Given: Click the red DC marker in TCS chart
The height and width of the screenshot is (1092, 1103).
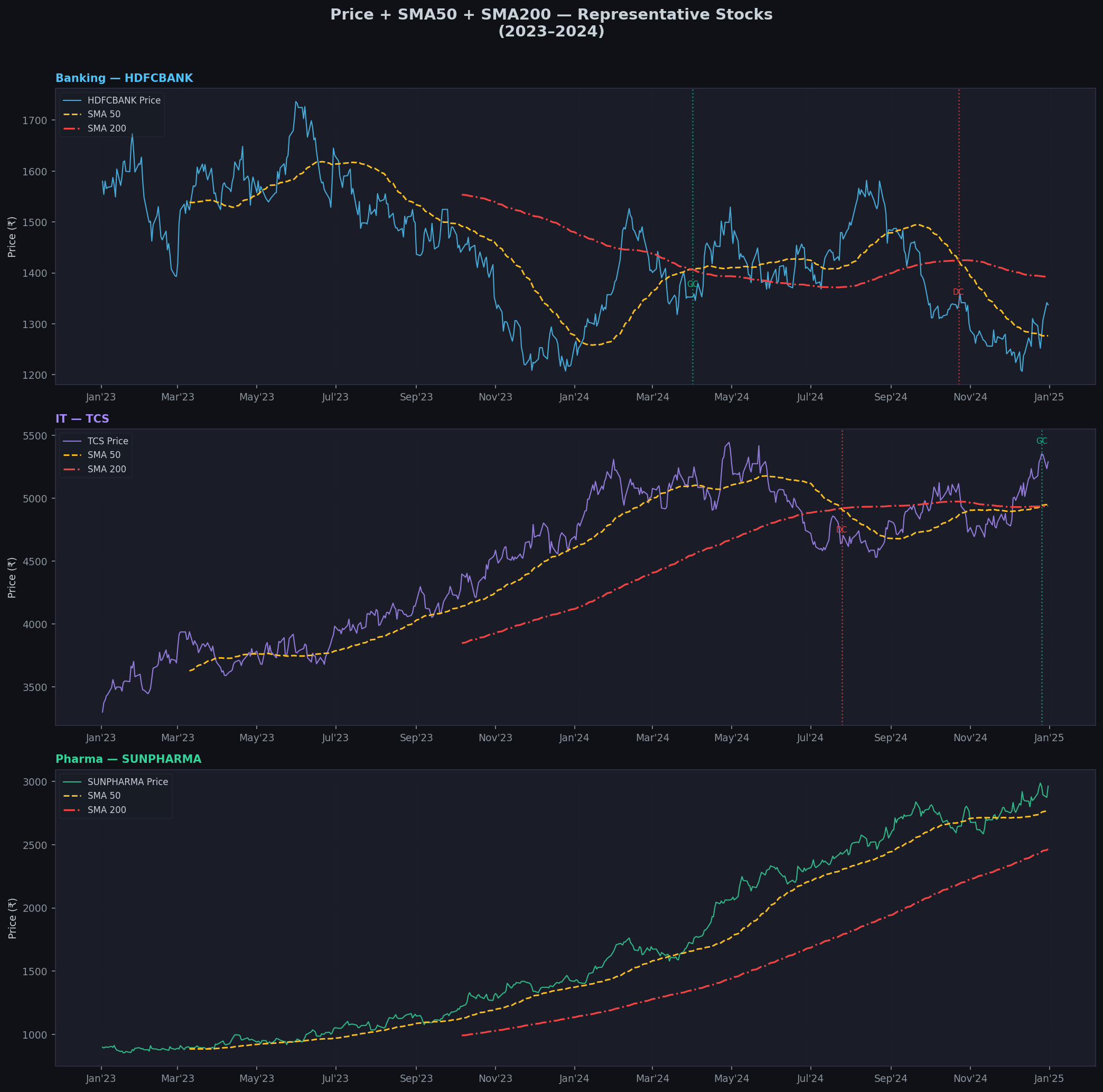Looking at the screenshot, I should pyautogui.click(x=842, y=530).
